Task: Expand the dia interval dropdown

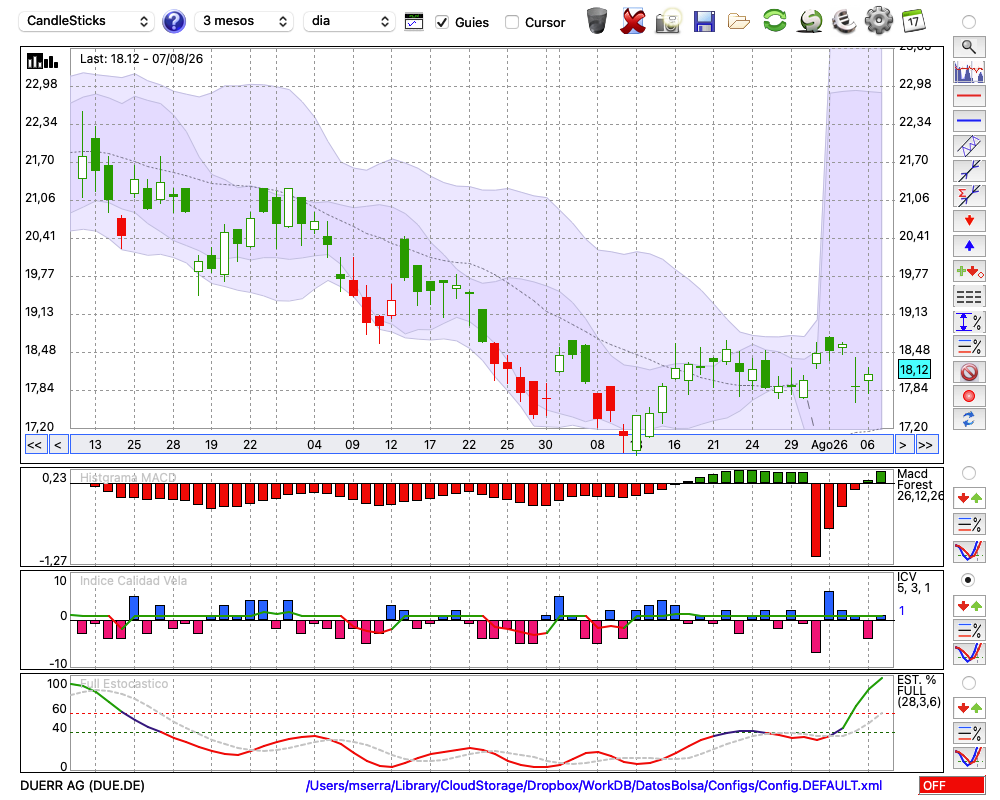Action: point(348,21)
